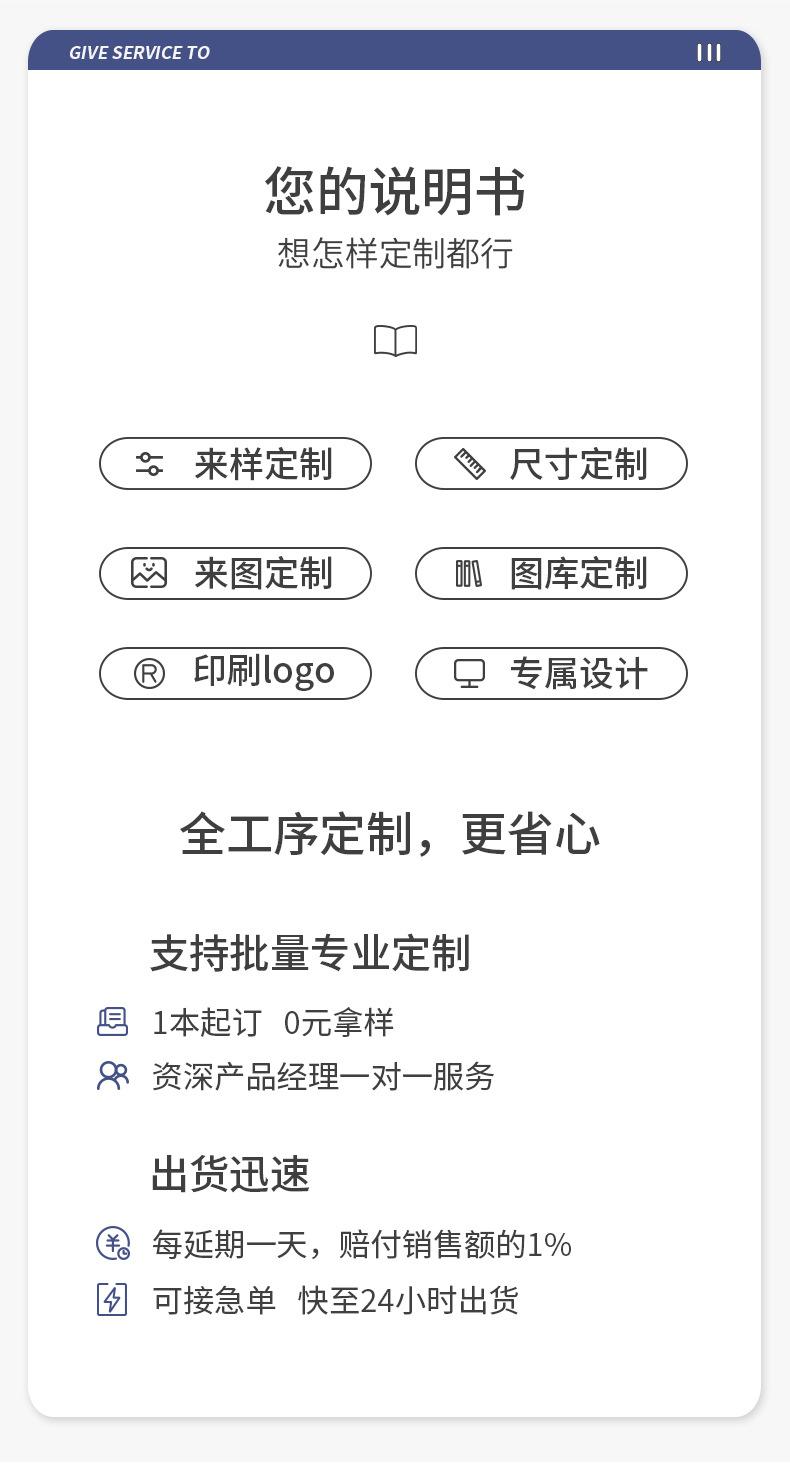Select the 尺寸定制 pill button
Image resolution: width=790 pixels, height=1479 pixels.
coord(551,464)
